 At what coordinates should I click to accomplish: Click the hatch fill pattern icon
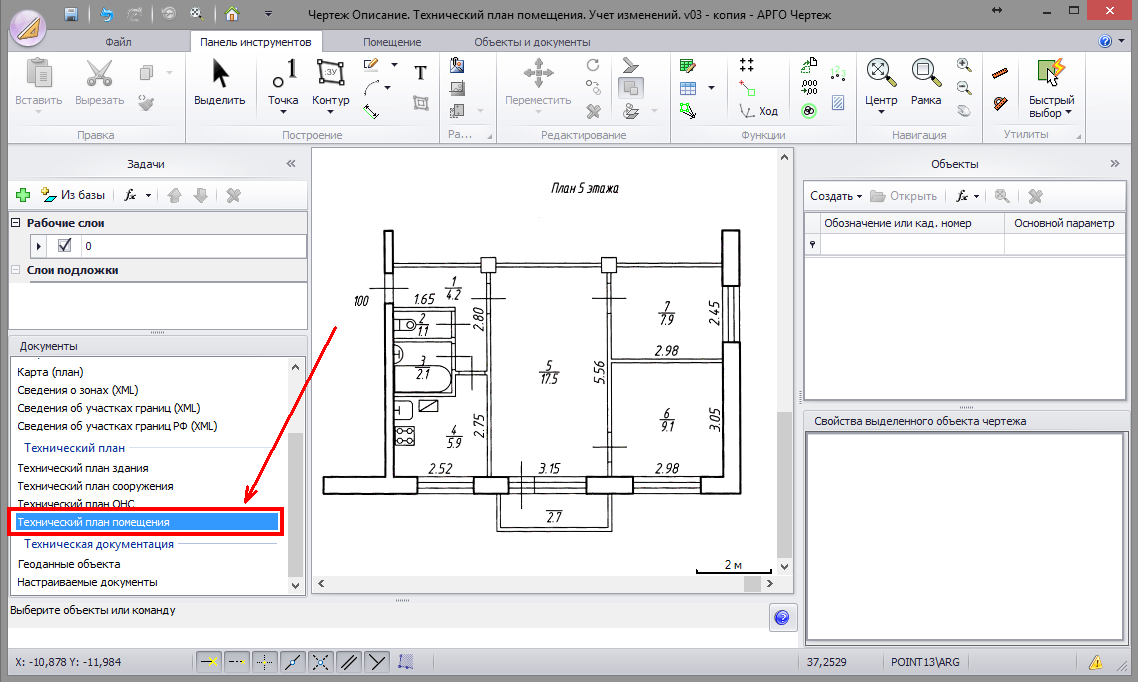tap(838, 103)
